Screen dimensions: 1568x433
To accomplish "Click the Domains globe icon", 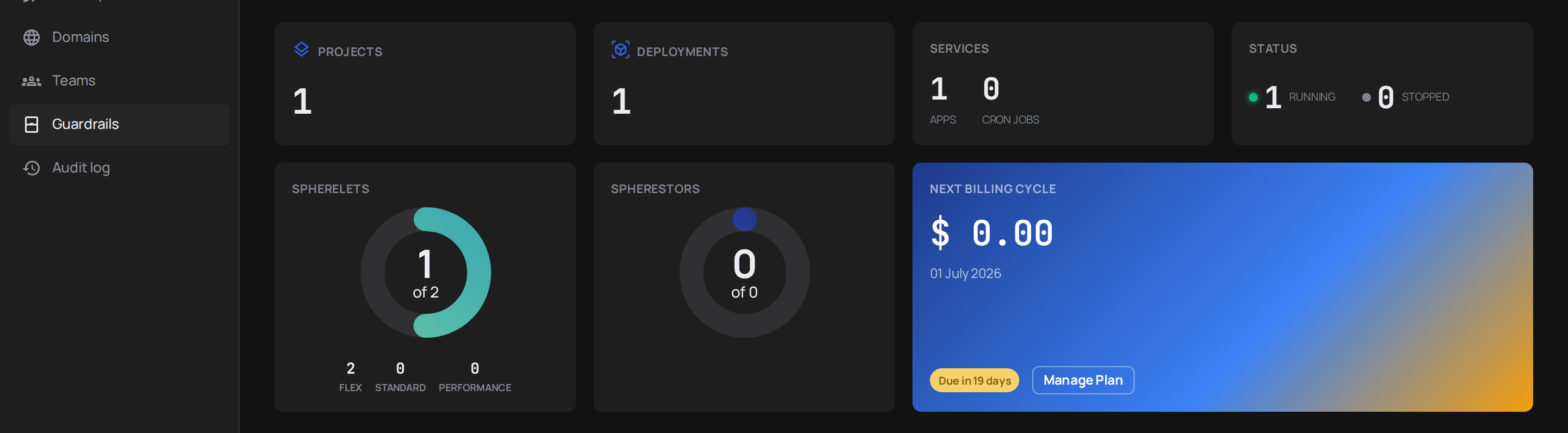I will pyautogui.click(x=32, y=37).
